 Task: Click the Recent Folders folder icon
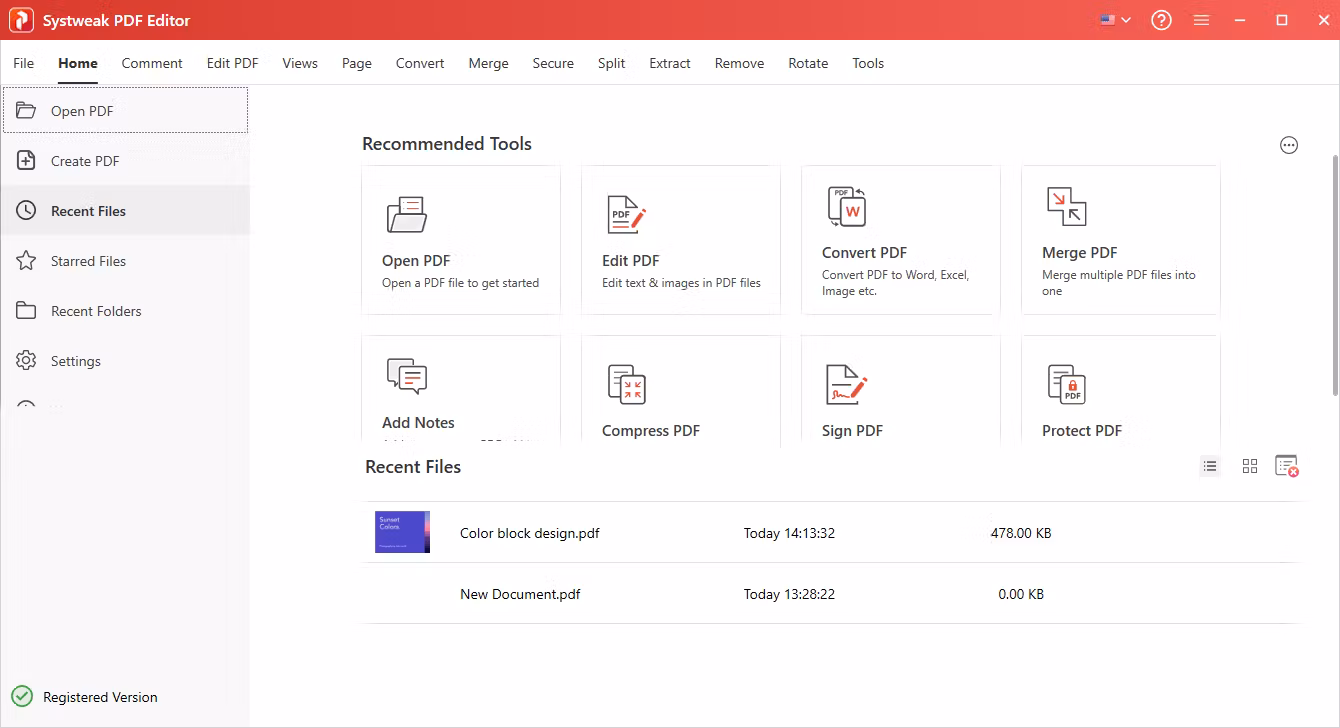point(26,311)
